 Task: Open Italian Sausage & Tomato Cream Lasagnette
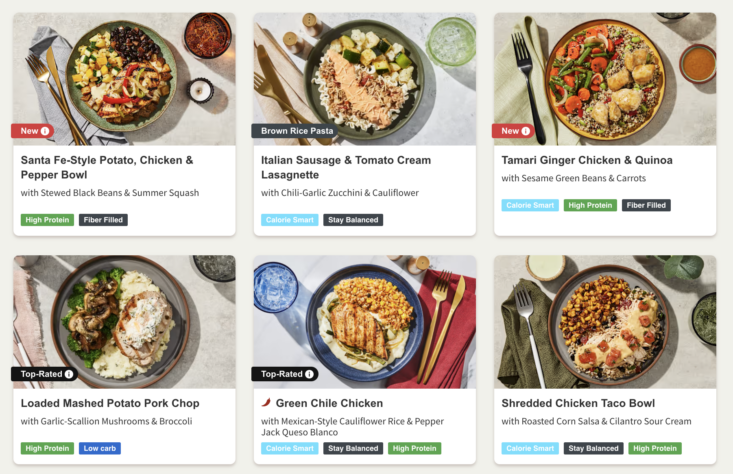346,167
